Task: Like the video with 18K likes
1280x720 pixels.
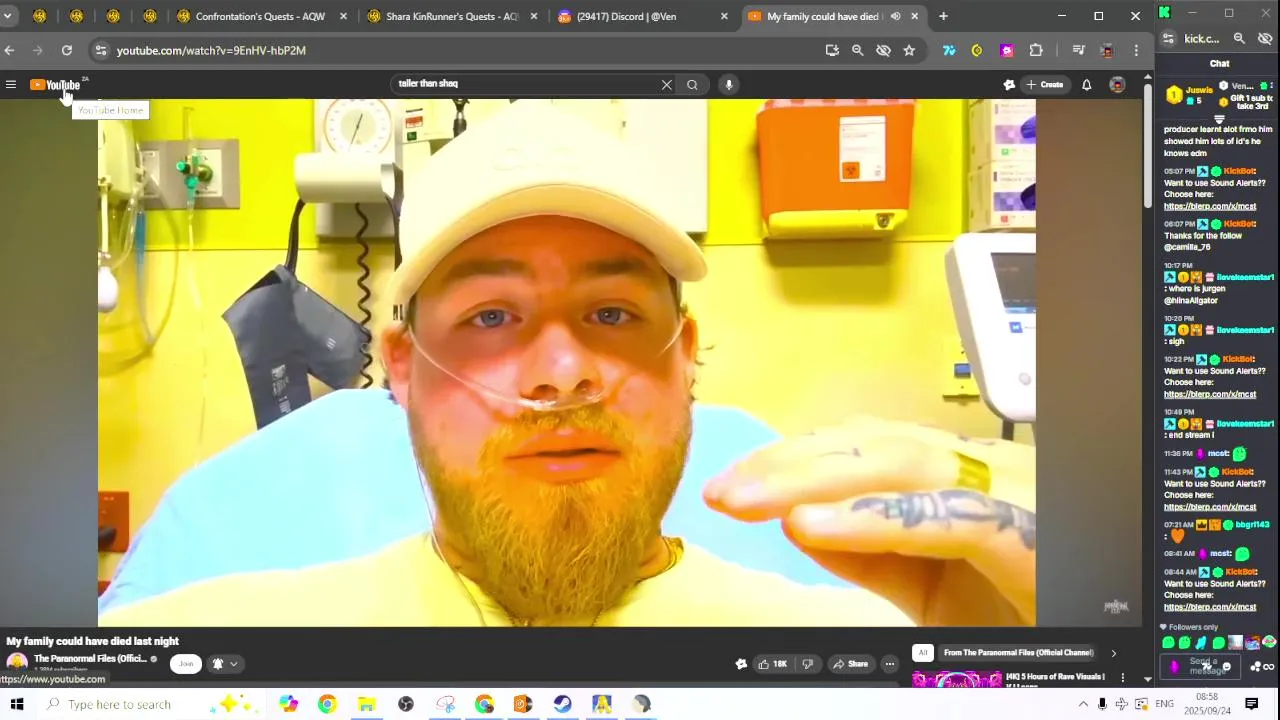Action: (x=772, y=664)
